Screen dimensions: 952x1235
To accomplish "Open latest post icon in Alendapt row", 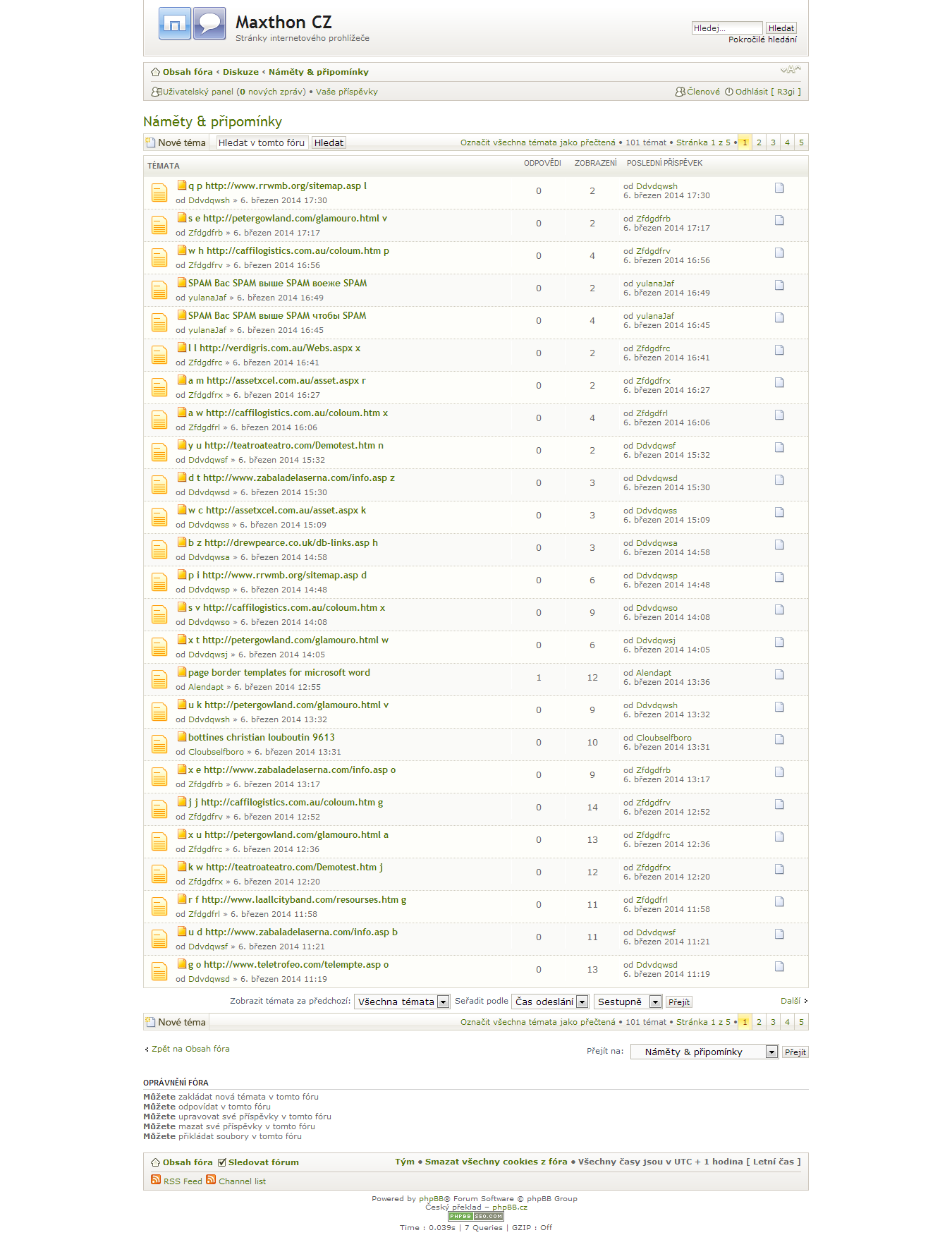I will point(779,674).
